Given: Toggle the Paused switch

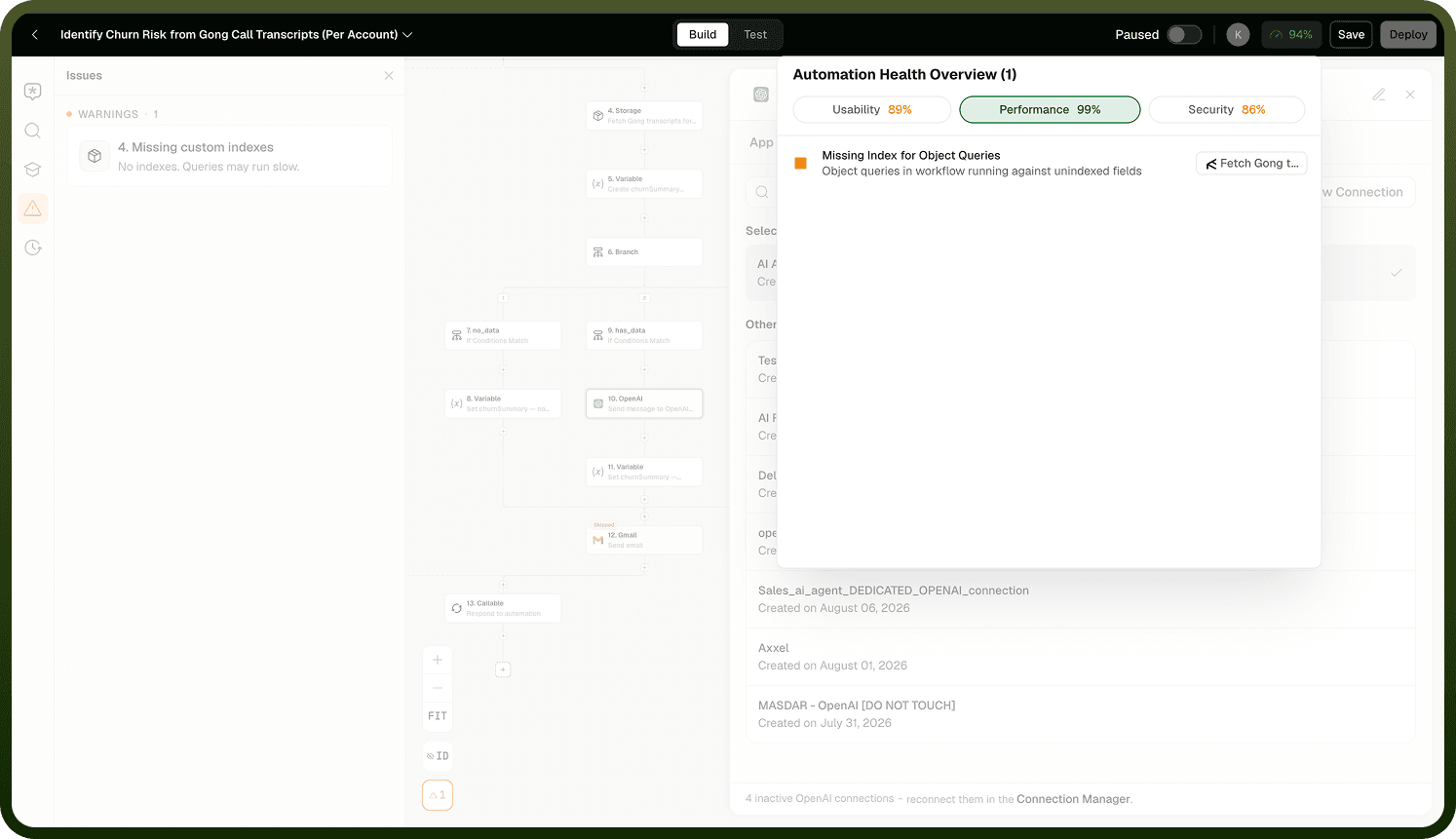Looking at the screenshot, I should pyautogui.click(x=1184, y=34).
